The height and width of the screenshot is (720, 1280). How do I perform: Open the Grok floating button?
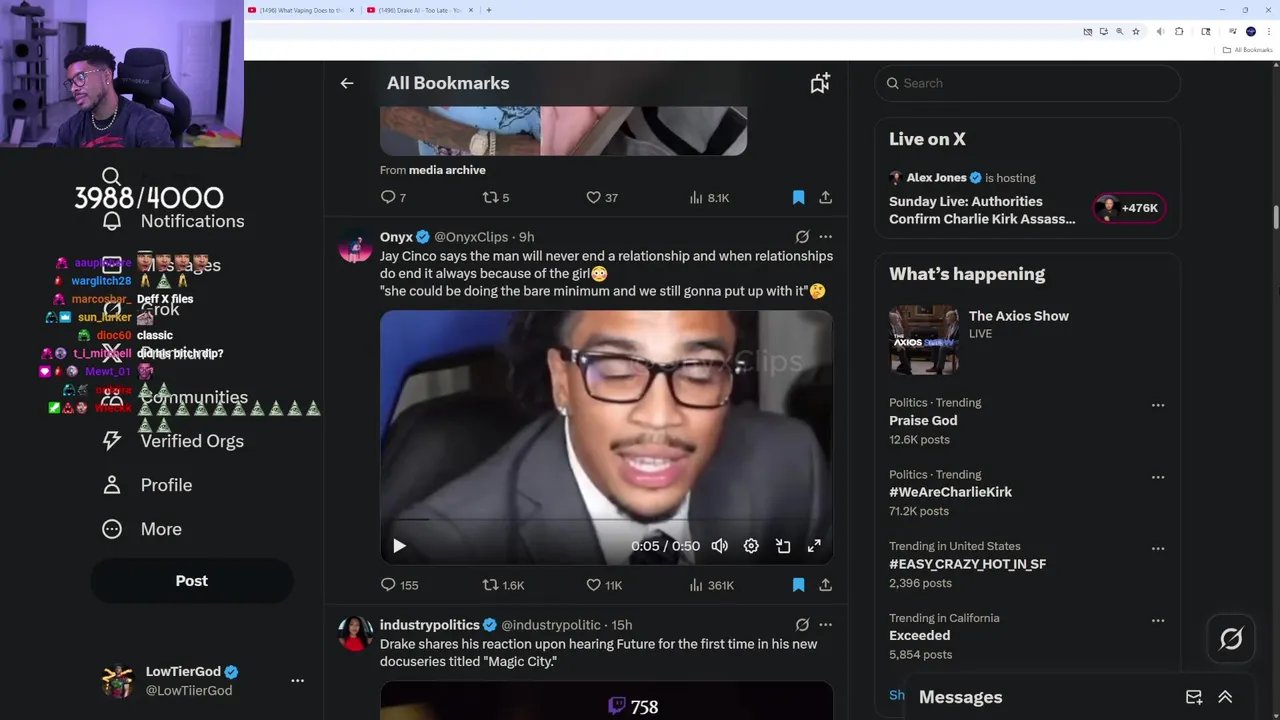(1231, 639)
